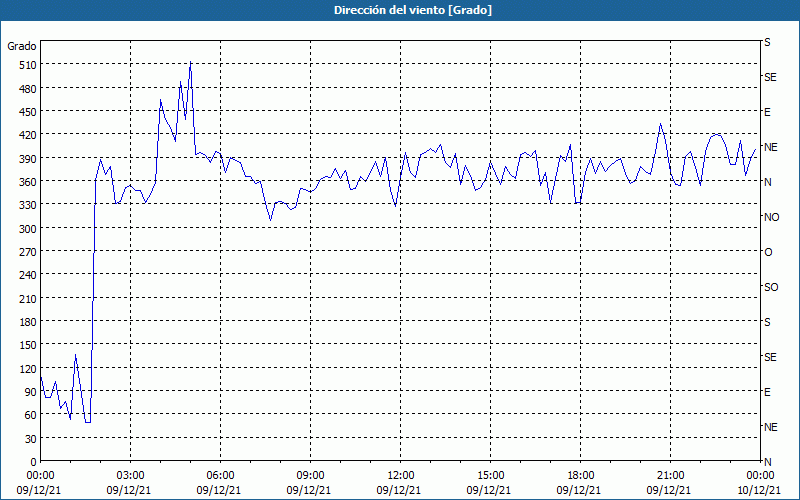Click the 'NE' compass label beside the 390 gridline

[771, 147]
